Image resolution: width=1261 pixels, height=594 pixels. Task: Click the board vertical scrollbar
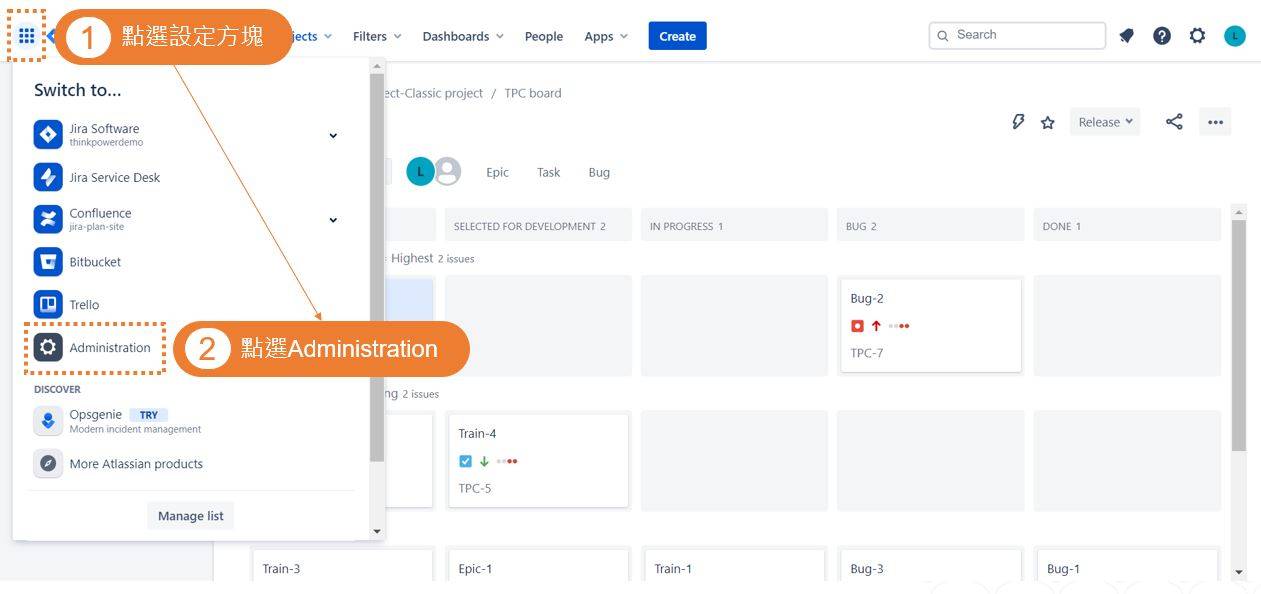(x=1239, y=334)
